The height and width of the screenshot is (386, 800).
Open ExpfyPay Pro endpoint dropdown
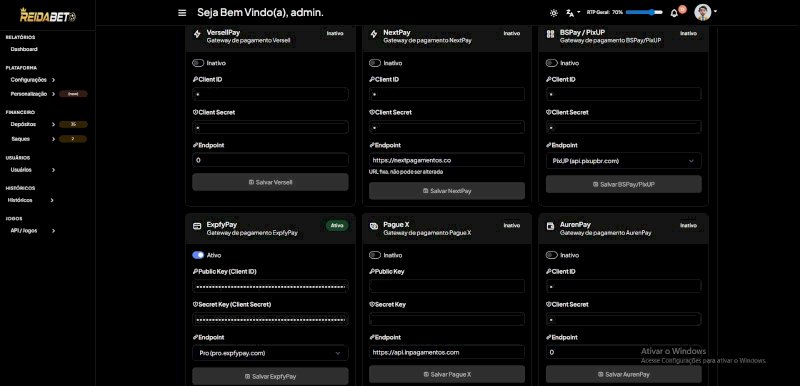[270, 353]
